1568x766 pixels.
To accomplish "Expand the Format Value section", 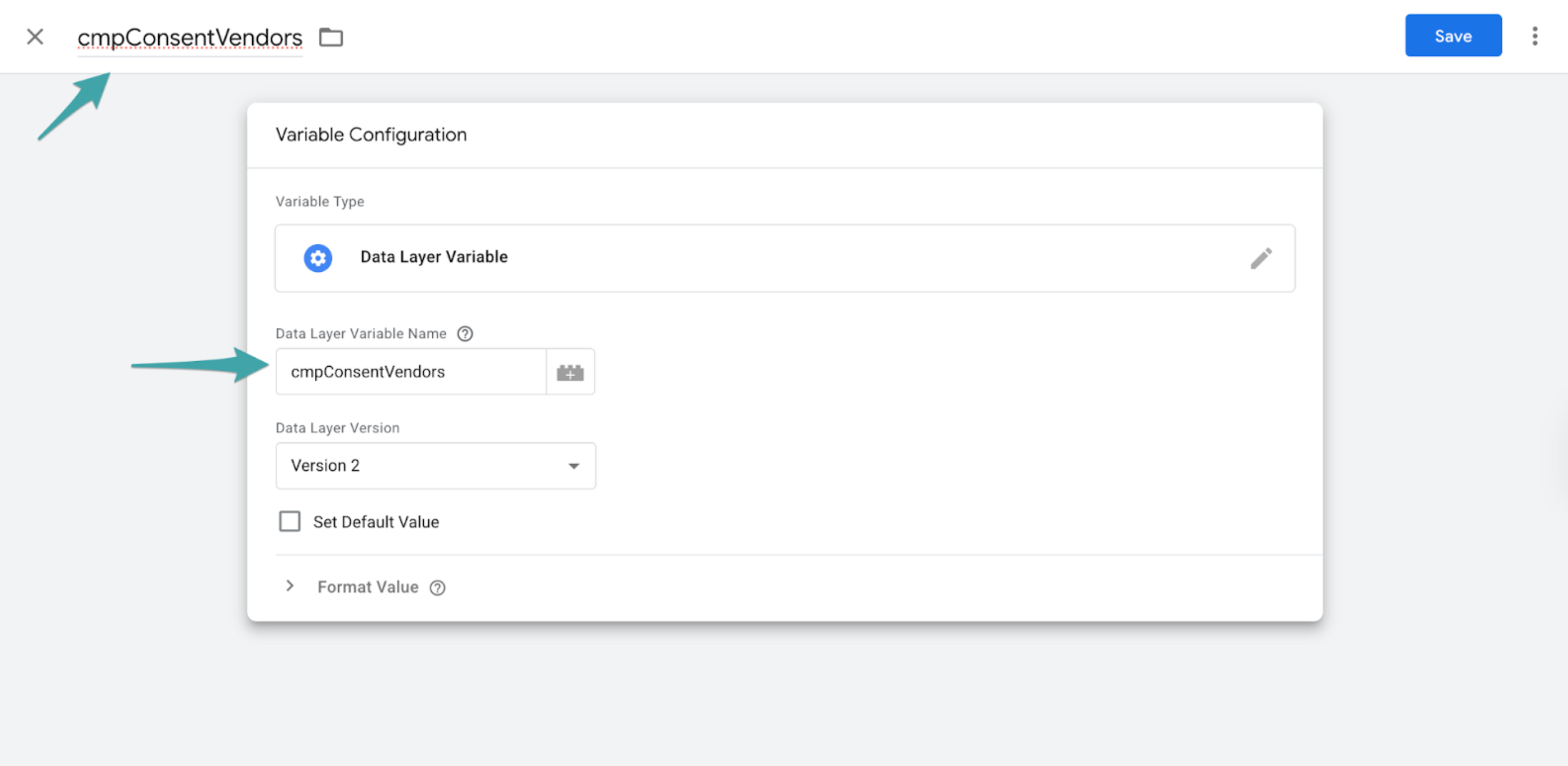I will point(290,586).
